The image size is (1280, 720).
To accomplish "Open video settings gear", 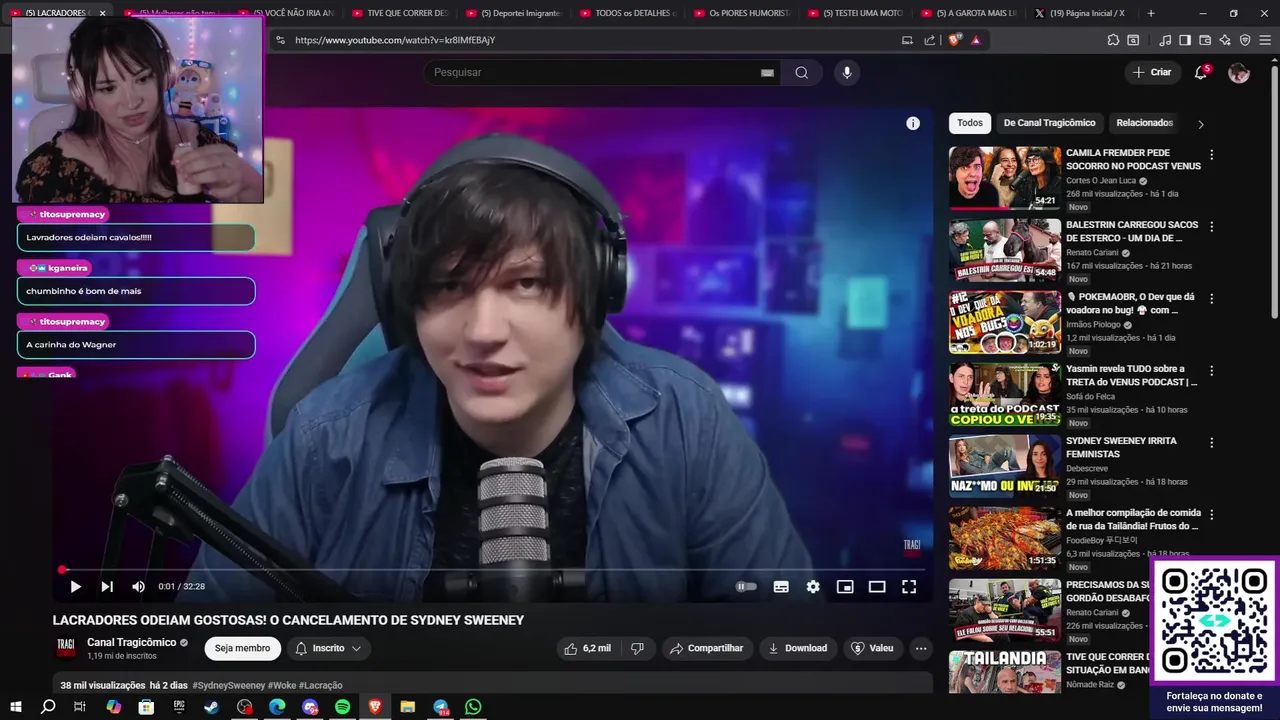I will tap(813, 587).
